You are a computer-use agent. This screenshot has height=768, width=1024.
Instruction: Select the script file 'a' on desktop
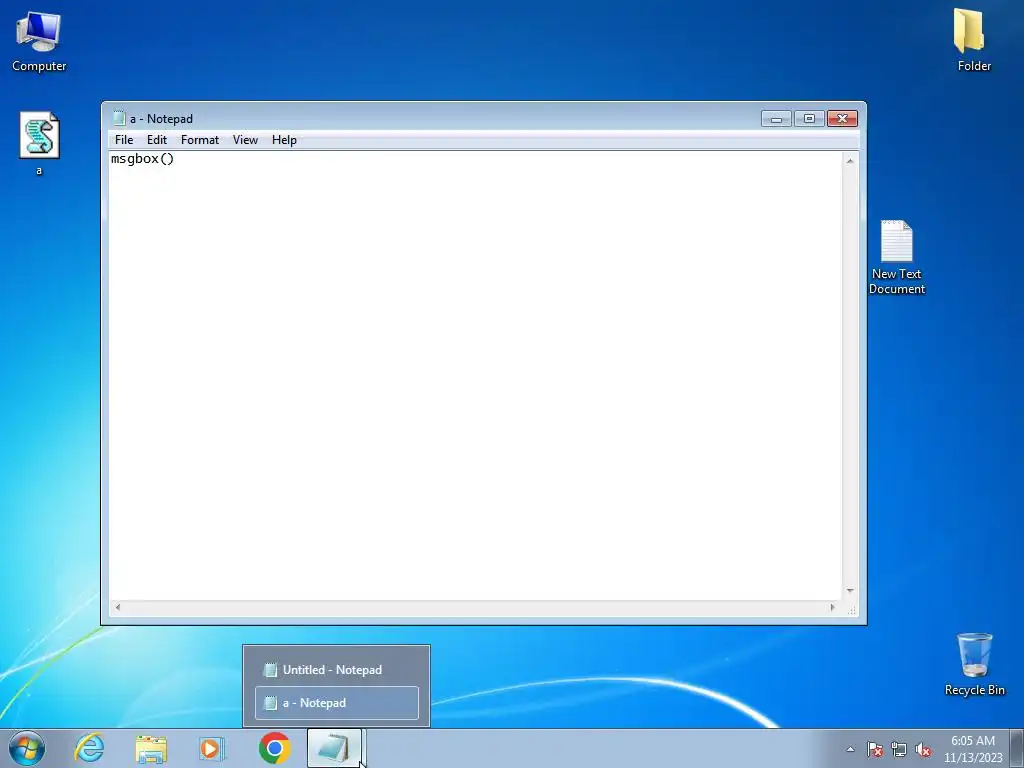39,143
